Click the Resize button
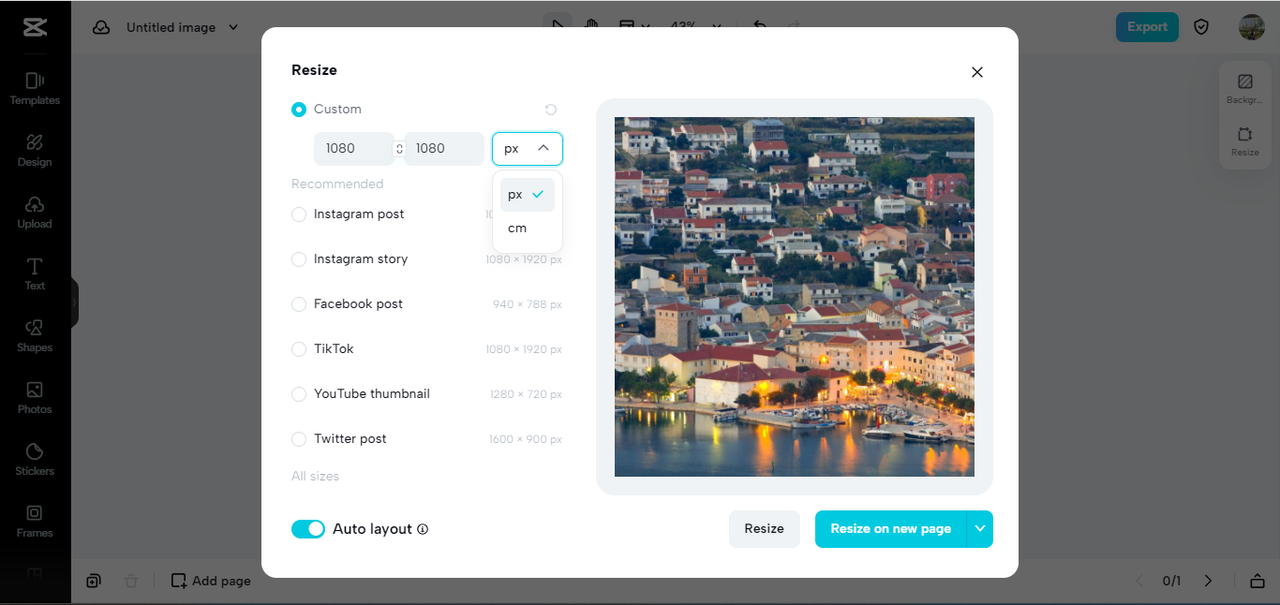1280x605 pixels. coord(764,529)
